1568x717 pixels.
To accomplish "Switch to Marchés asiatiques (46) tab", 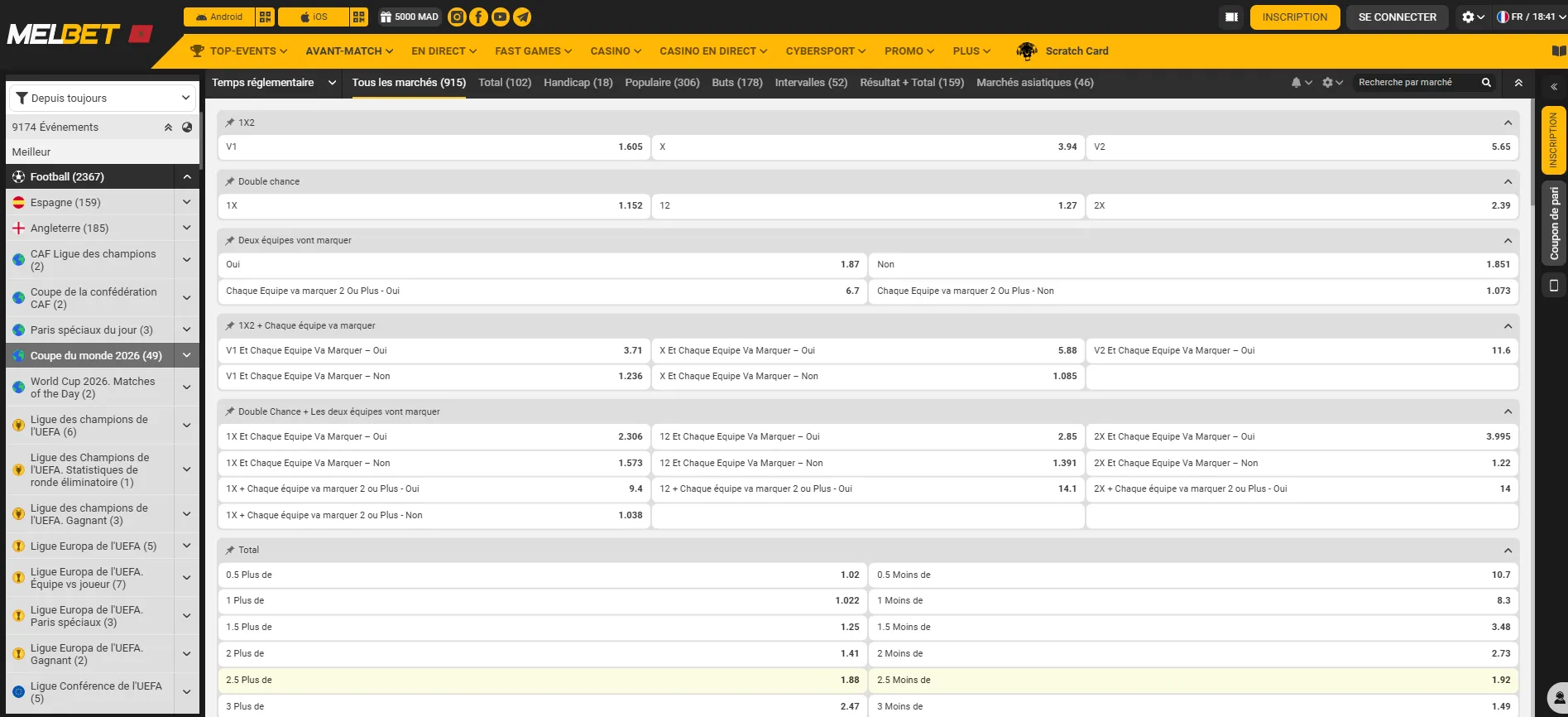I will [x=1035, y=83].
